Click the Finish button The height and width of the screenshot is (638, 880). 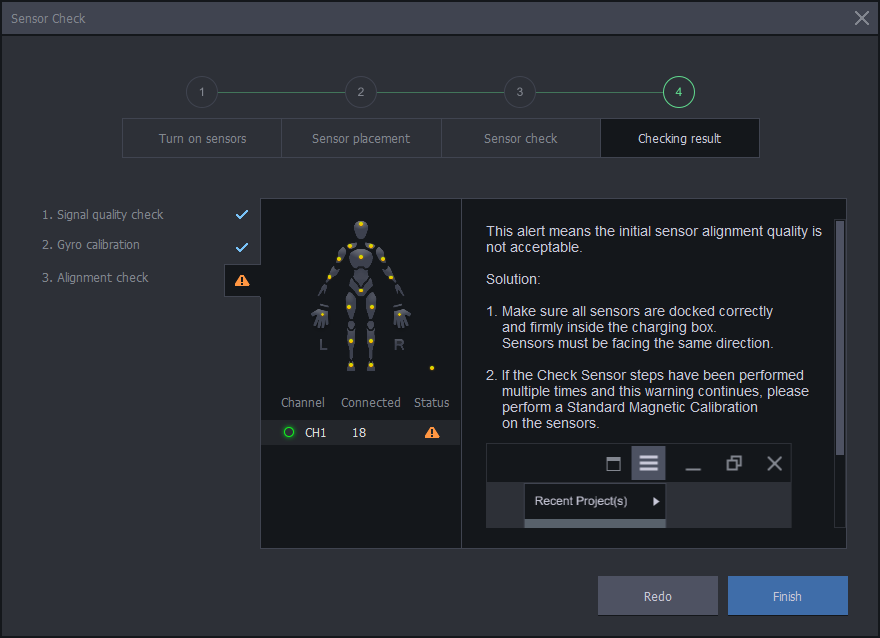click(x=787, y=596)
